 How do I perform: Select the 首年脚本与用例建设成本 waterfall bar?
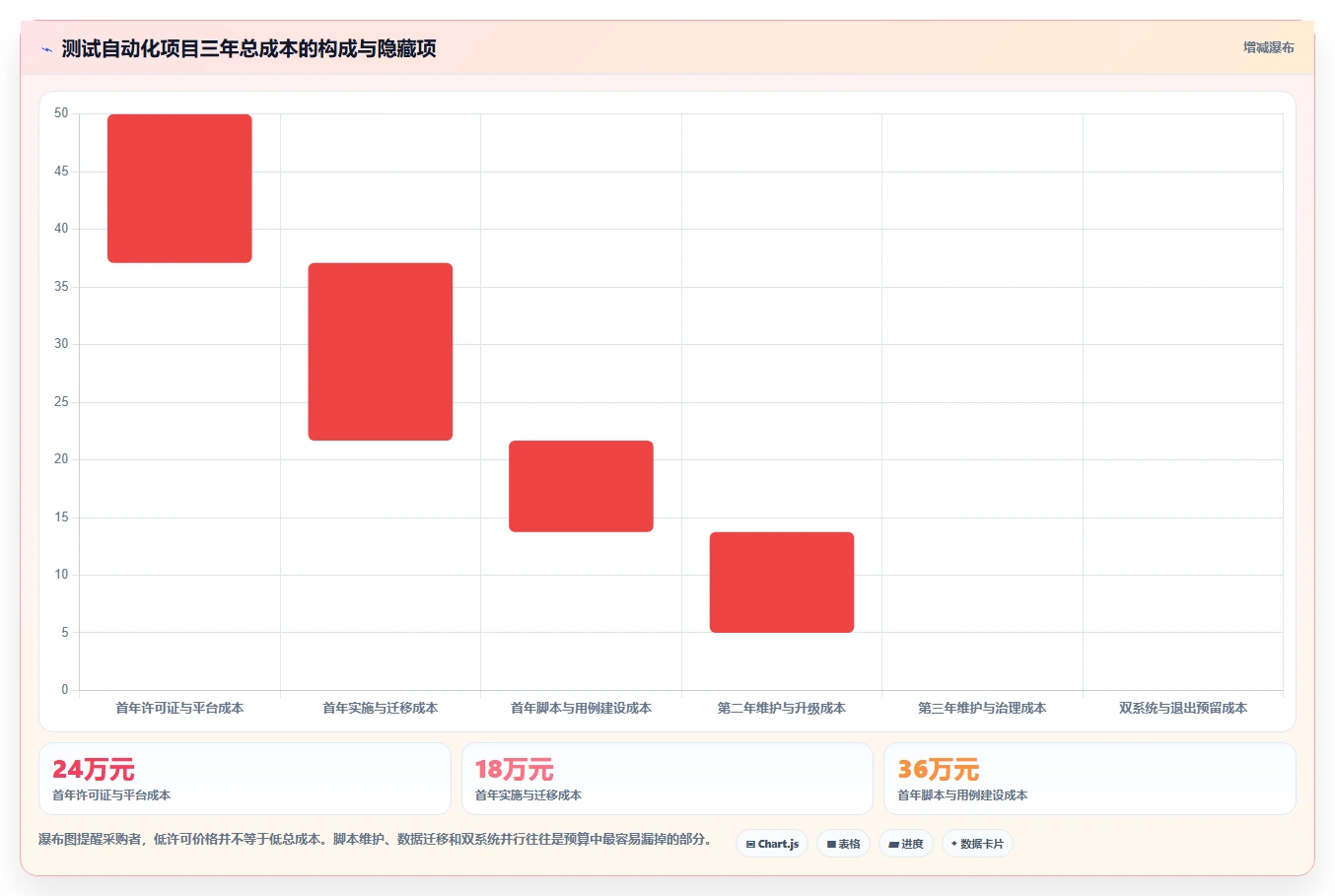(581, 486)
